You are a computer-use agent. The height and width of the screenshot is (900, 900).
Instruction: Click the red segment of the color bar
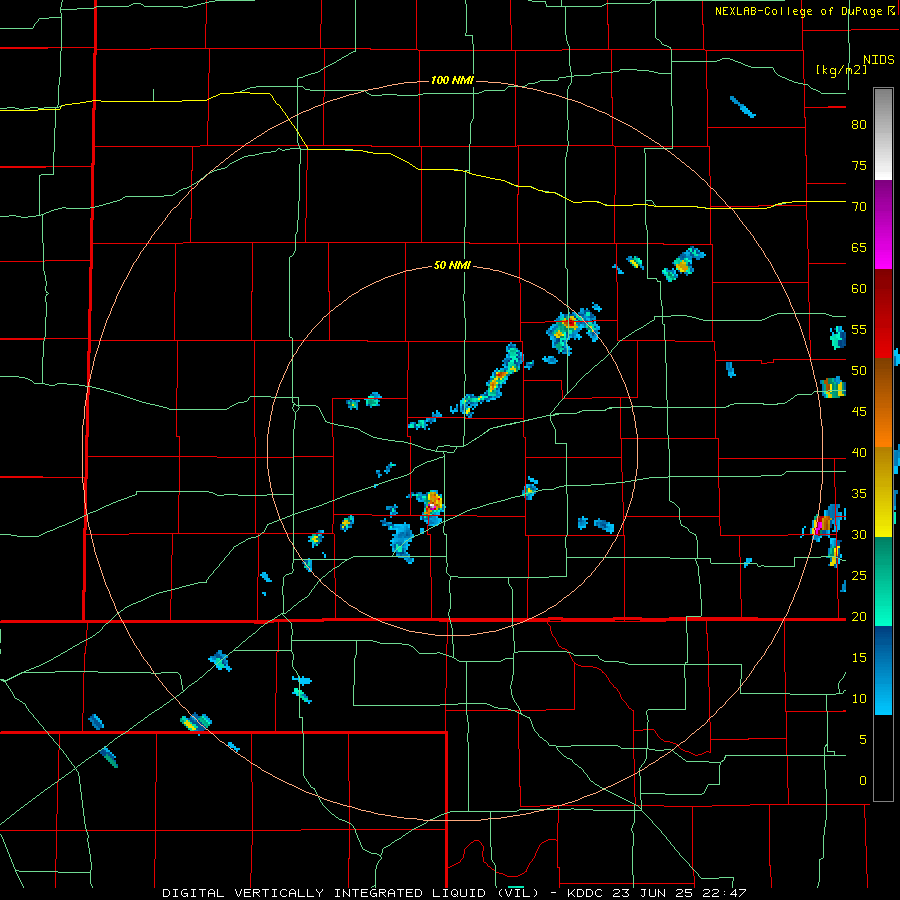pos(883,313)
